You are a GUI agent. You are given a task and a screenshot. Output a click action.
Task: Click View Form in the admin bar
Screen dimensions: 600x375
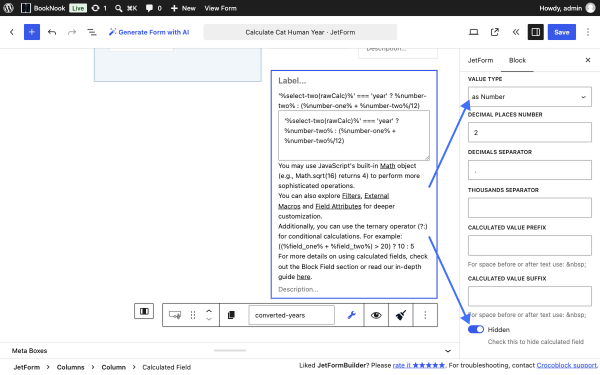click(x=220, y=8)
